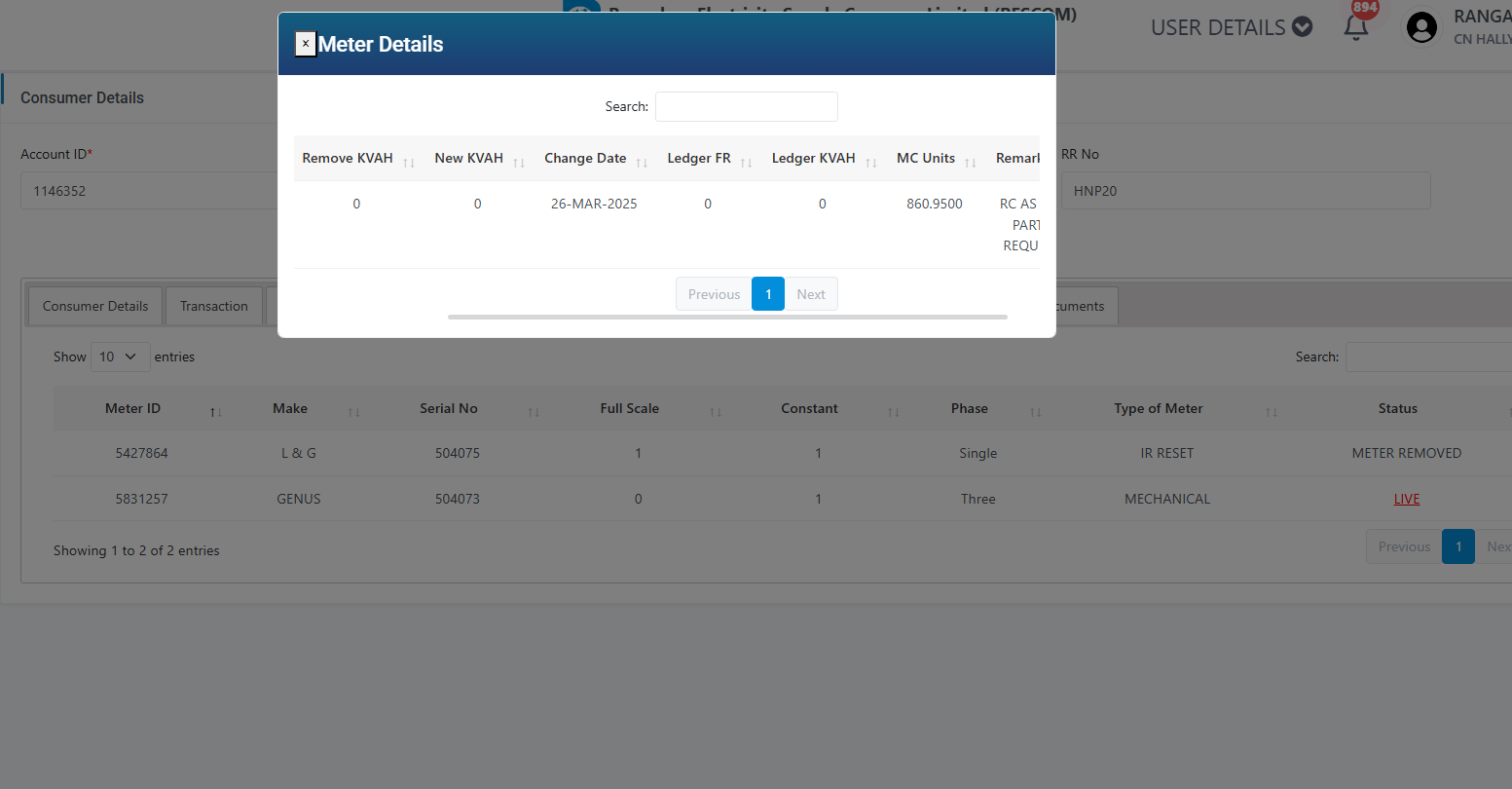Open the notifications bell icon
The image size is (1512, 789).
coord(1356,27)
